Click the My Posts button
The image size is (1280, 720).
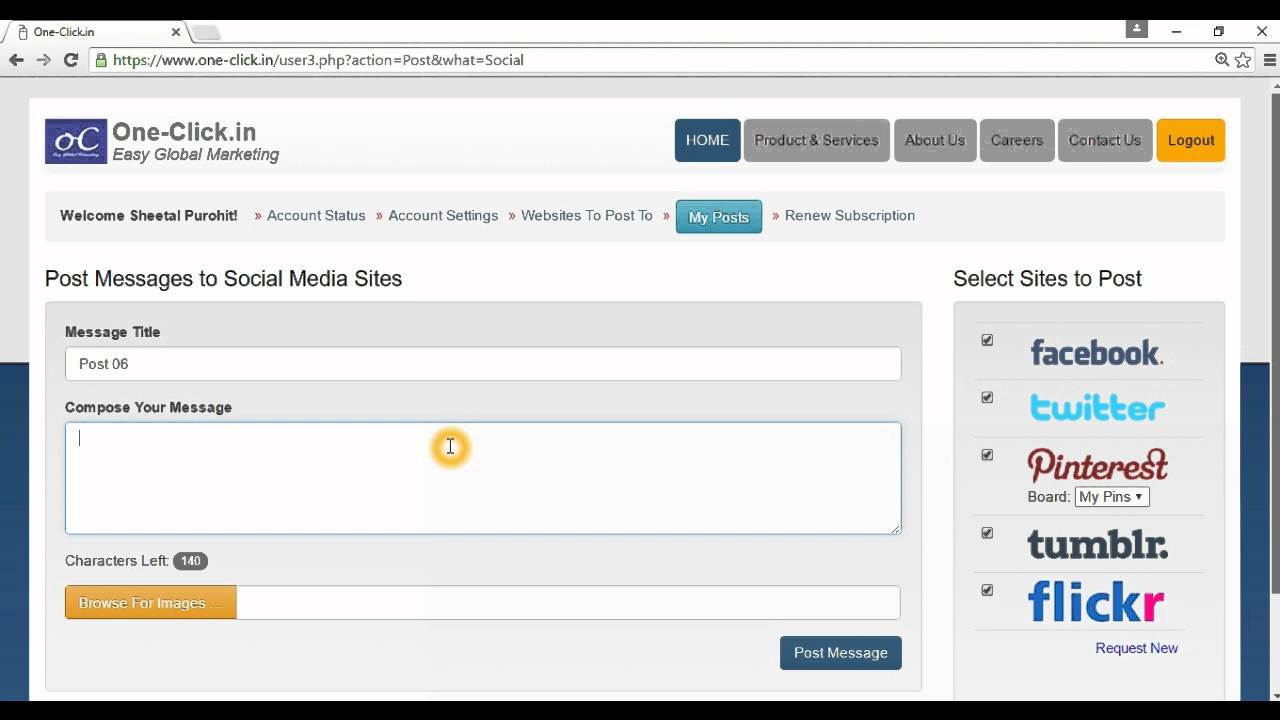pos(719,217)
